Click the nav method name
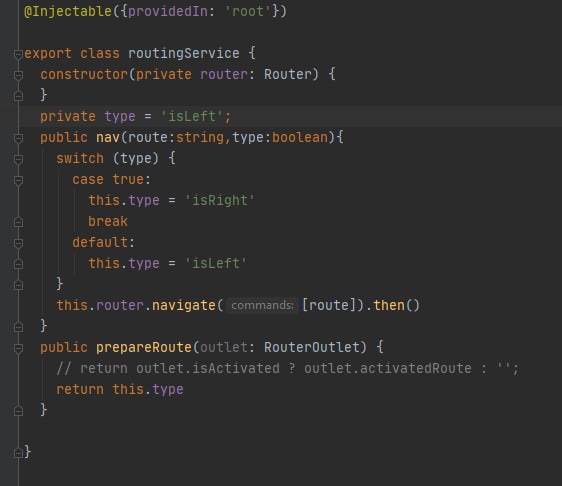This screenshot has height=486, width=562. 108,138
